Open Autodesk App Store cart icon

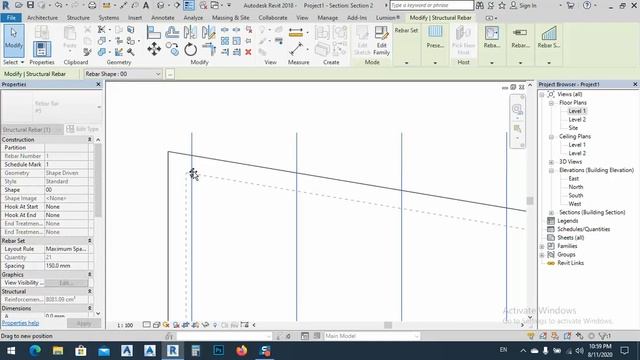click(x=571, y=5)
